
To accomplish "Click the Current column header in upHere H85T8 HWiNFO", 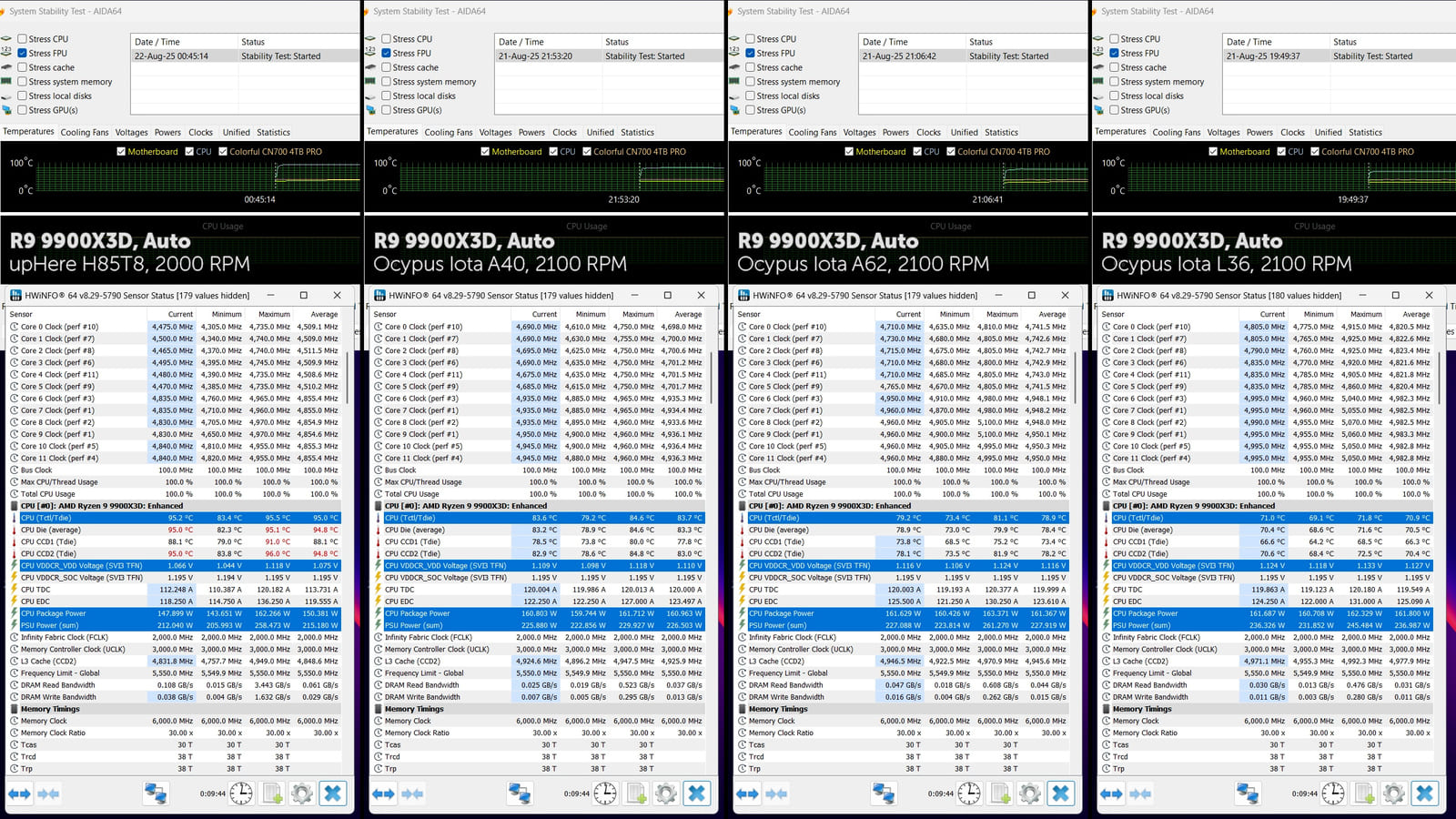I will (x=172, y=314).
